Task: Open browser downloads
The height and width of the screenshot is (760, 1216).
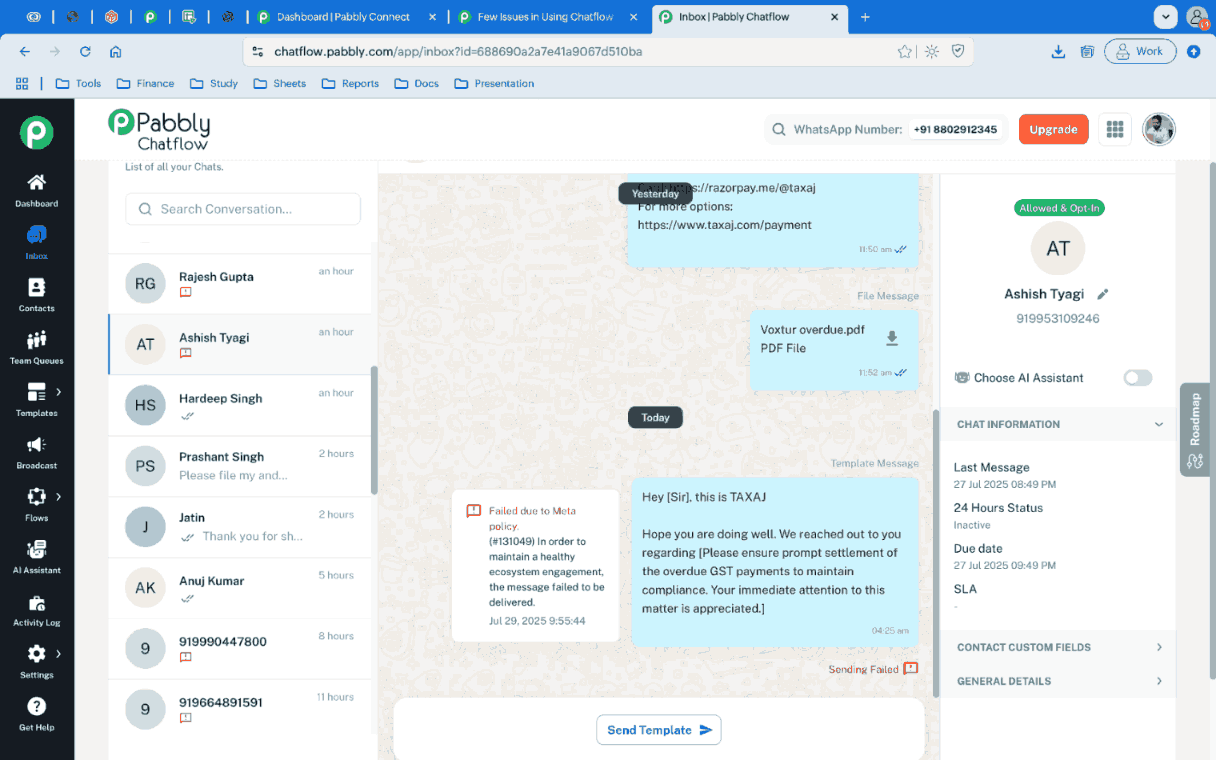Action: tap(1058, 51)
